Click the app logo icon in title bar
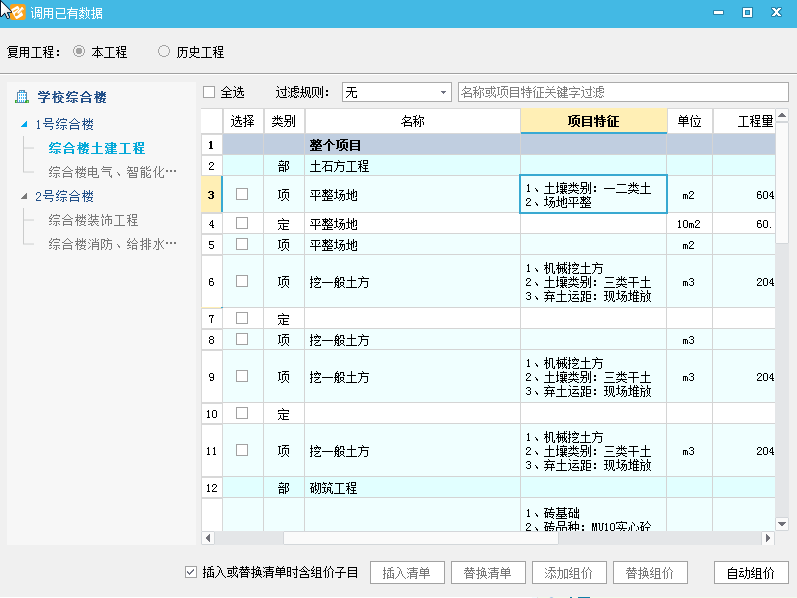The image size is (797, 598). tap(17, 12)
